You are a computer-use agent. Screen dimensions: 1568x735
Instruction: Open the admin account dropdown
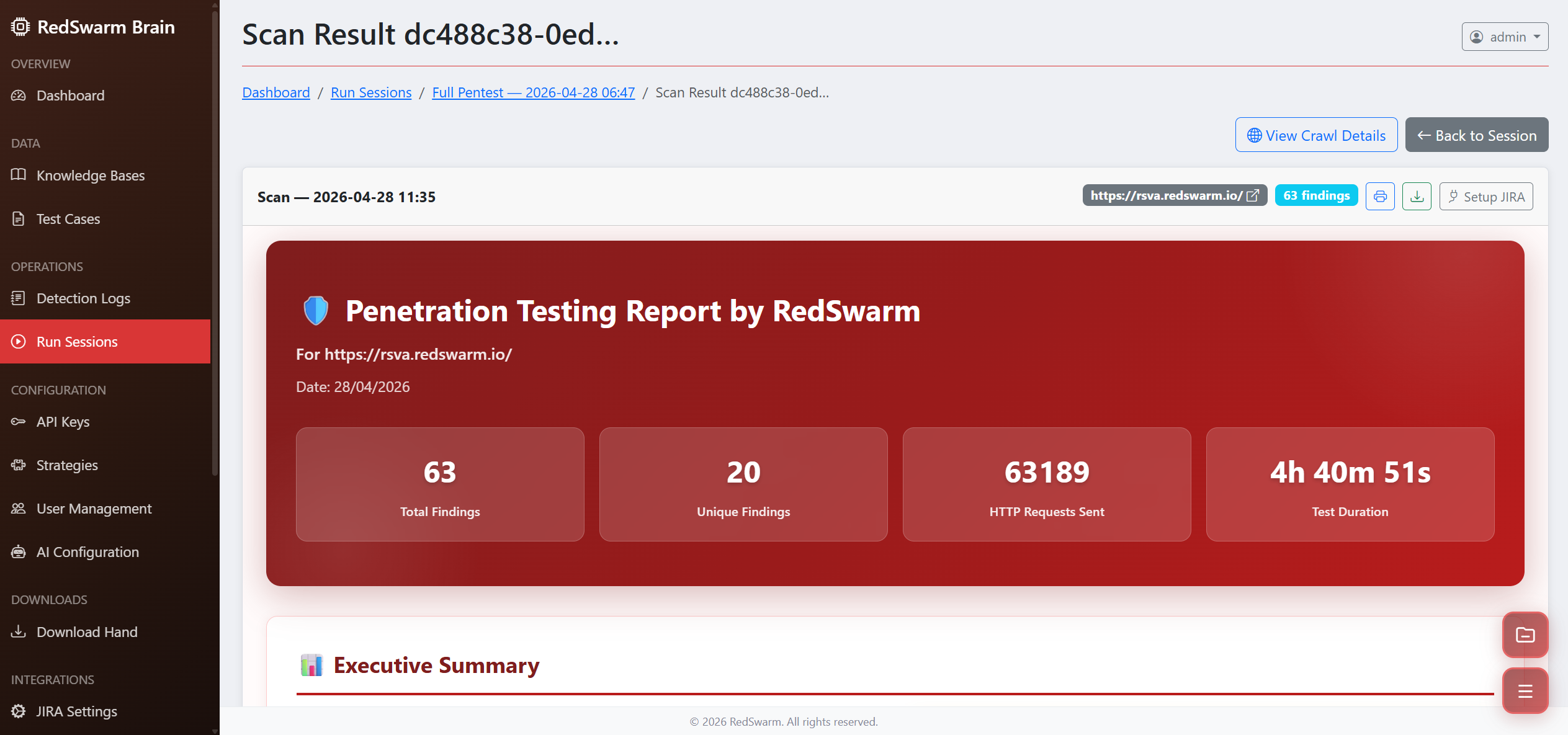[1504, 37]
